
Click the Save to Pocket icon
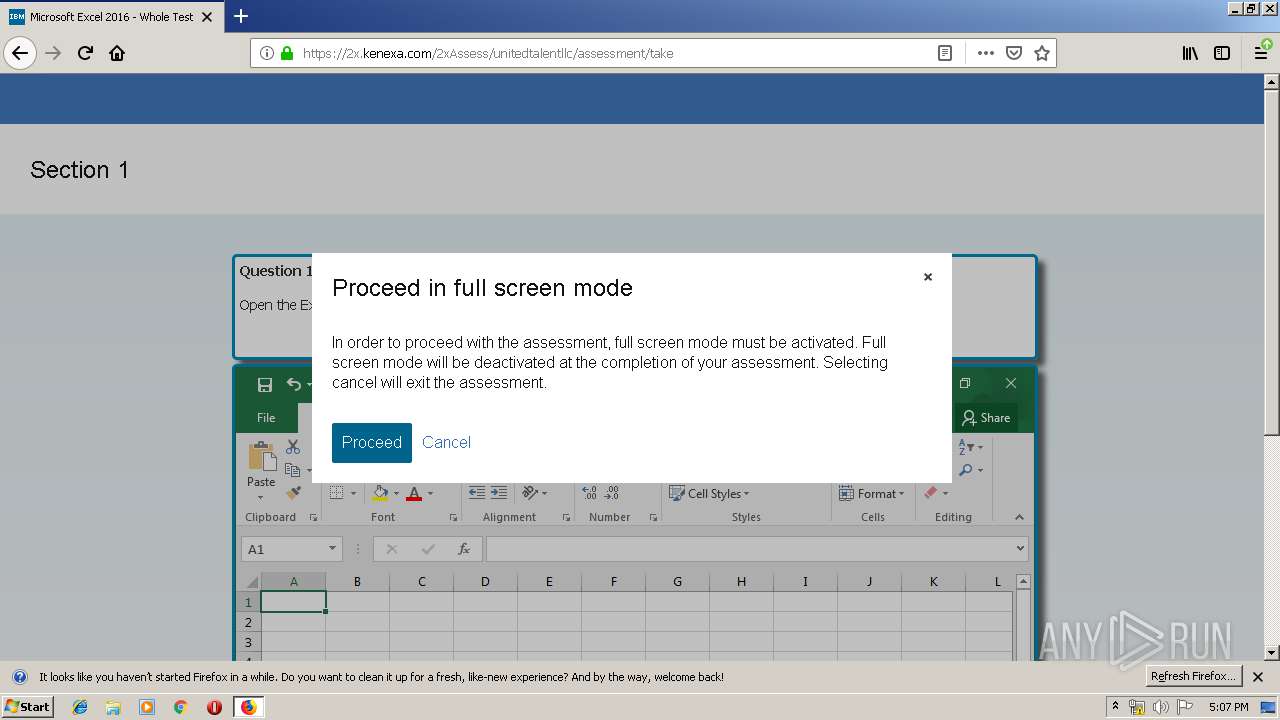coord(1014,53)
